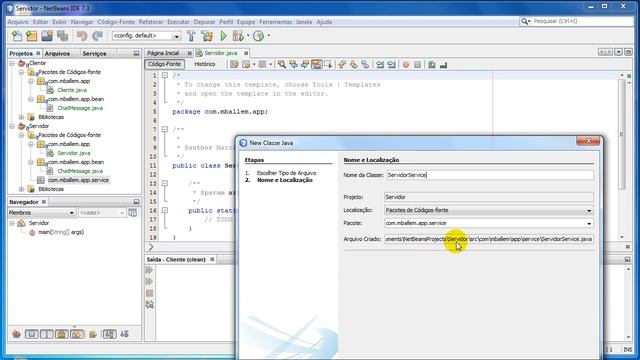
Task: Toggle show fields filter in Navegador bottom bar
Action: (31, 334)
